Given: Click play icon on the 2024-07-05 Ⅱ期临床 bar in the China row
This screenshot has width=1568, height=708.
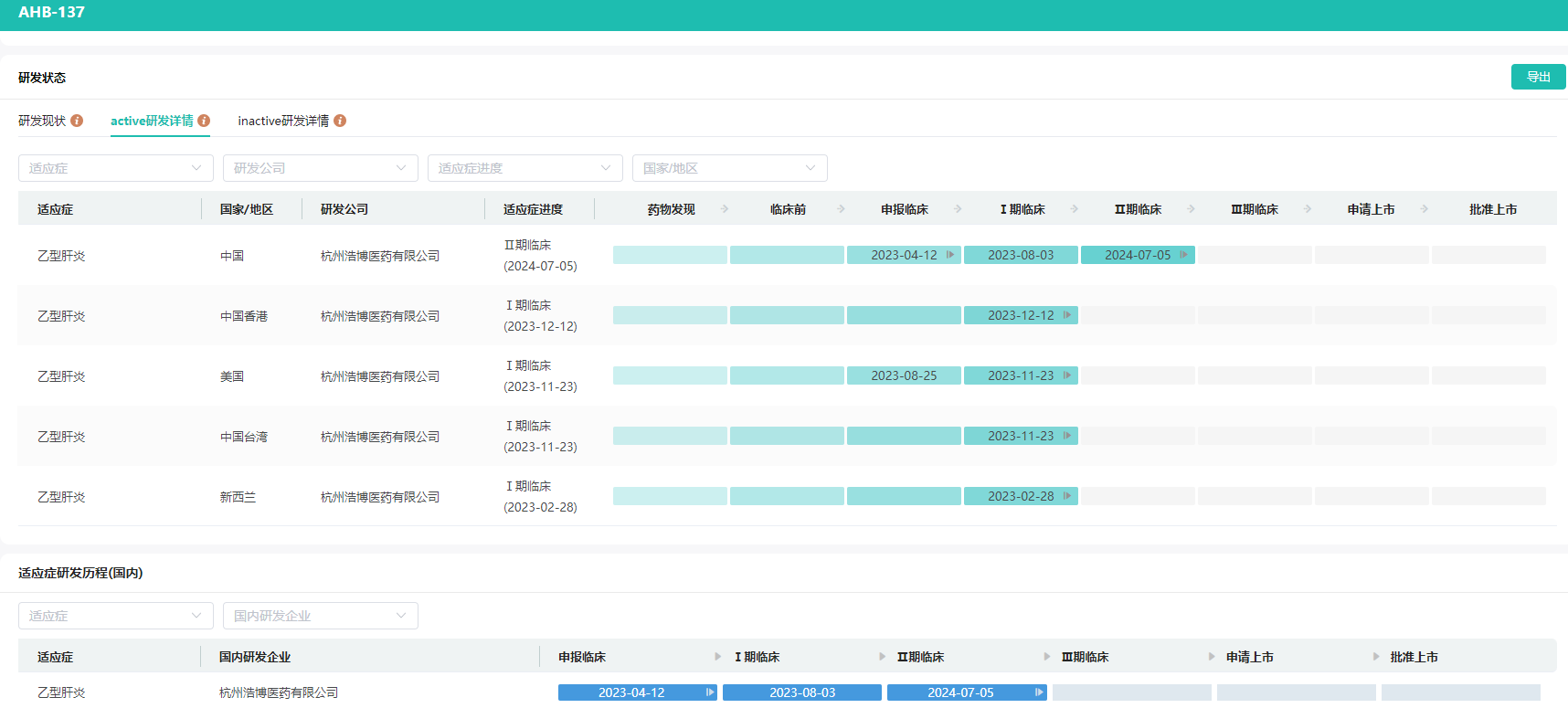Looking at the screenshot, I should tap(1183, 255).
